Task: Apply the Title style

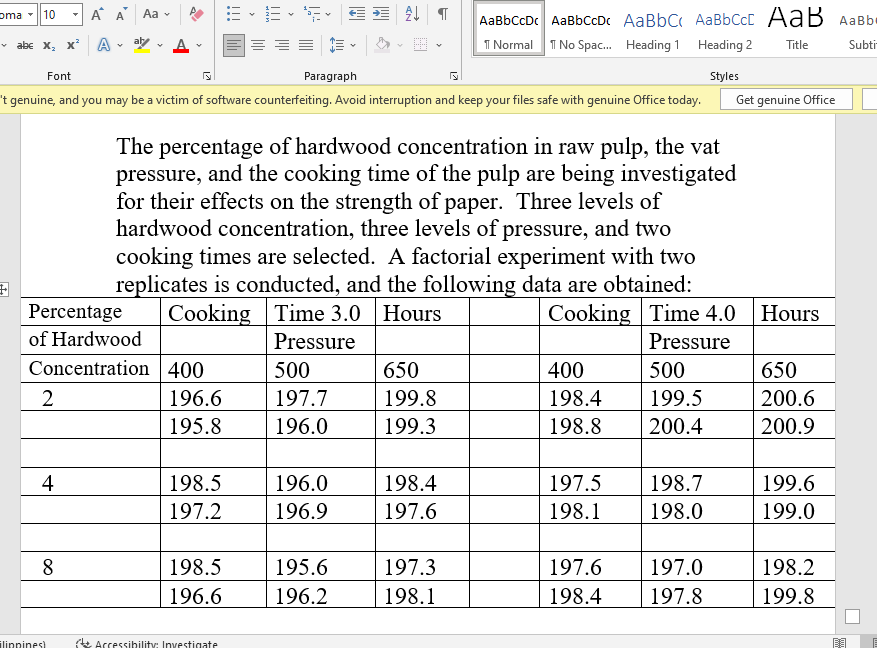Action: pyautogui.click(x=796, y=29)
